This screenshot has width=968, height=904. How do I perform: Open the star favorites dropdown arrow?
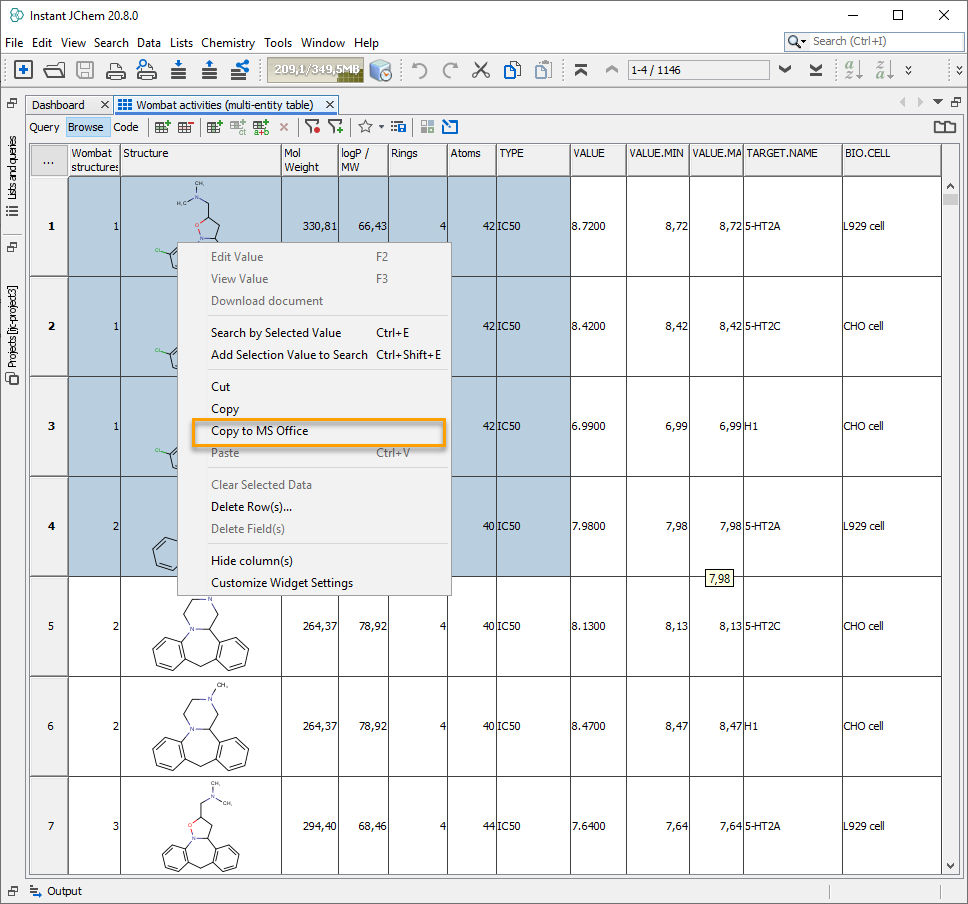tap(381, 128)
